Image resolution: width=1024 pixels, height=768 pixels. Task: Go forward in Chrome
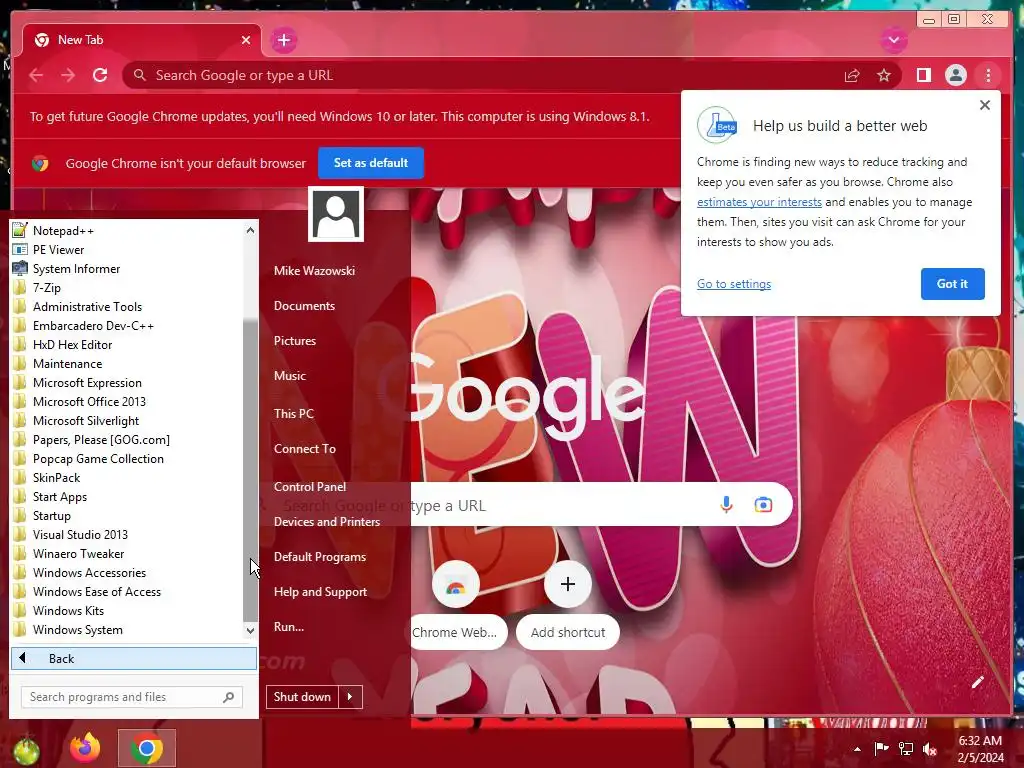68,75
